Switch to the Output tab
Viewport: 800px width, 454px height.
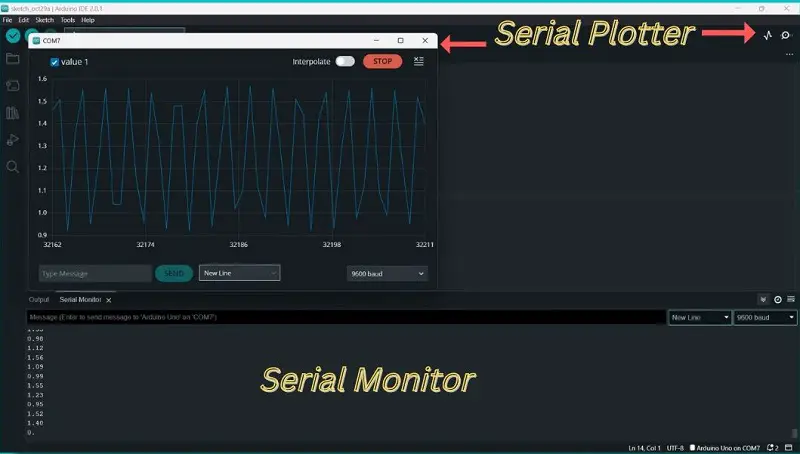click(x=39, y=299)
